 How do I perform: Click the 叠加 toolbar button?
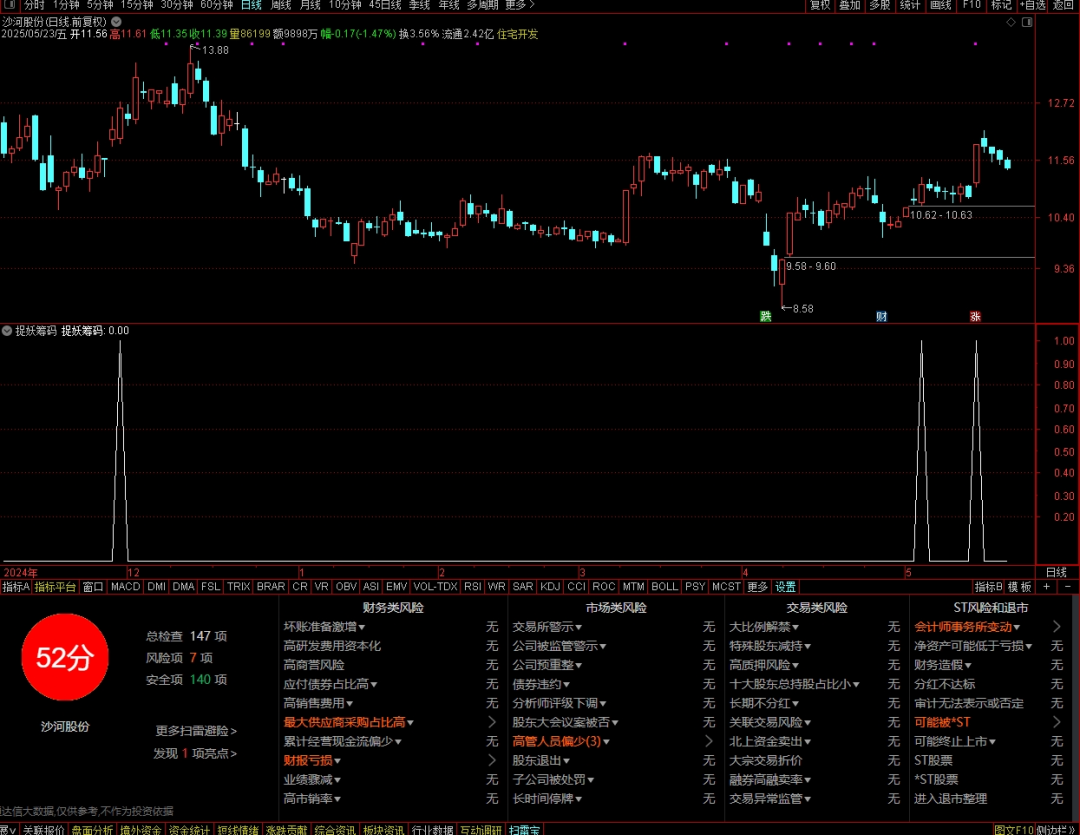[850, 5]
